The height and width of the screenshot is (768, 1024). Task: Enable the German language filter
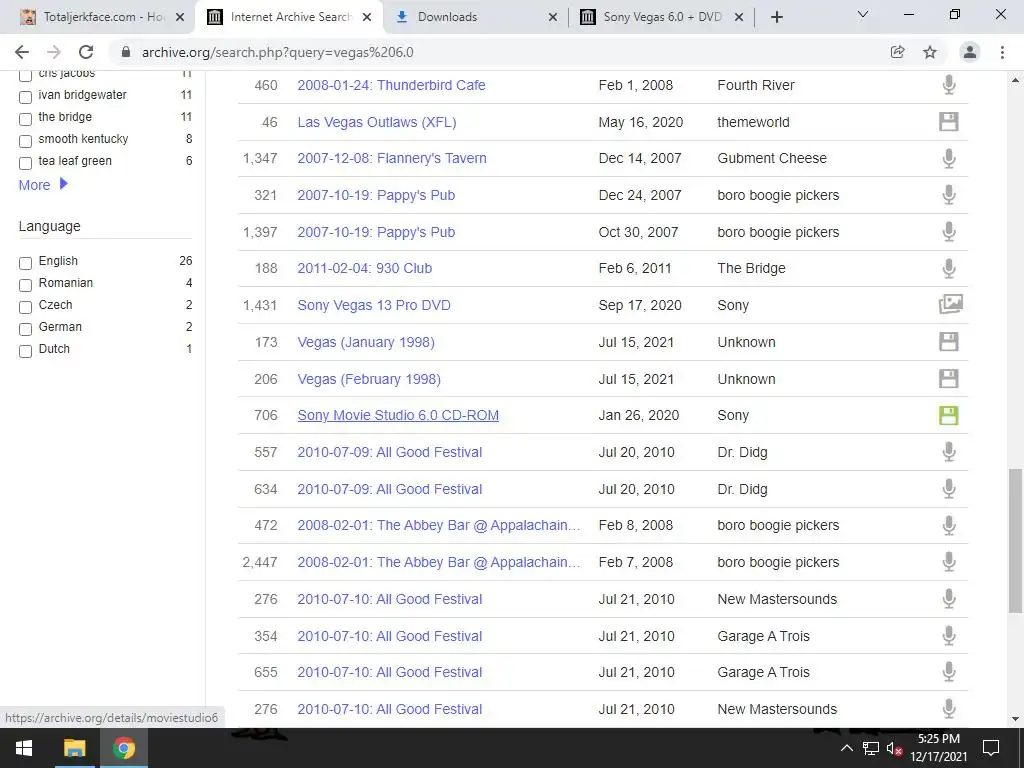(25, 329)
